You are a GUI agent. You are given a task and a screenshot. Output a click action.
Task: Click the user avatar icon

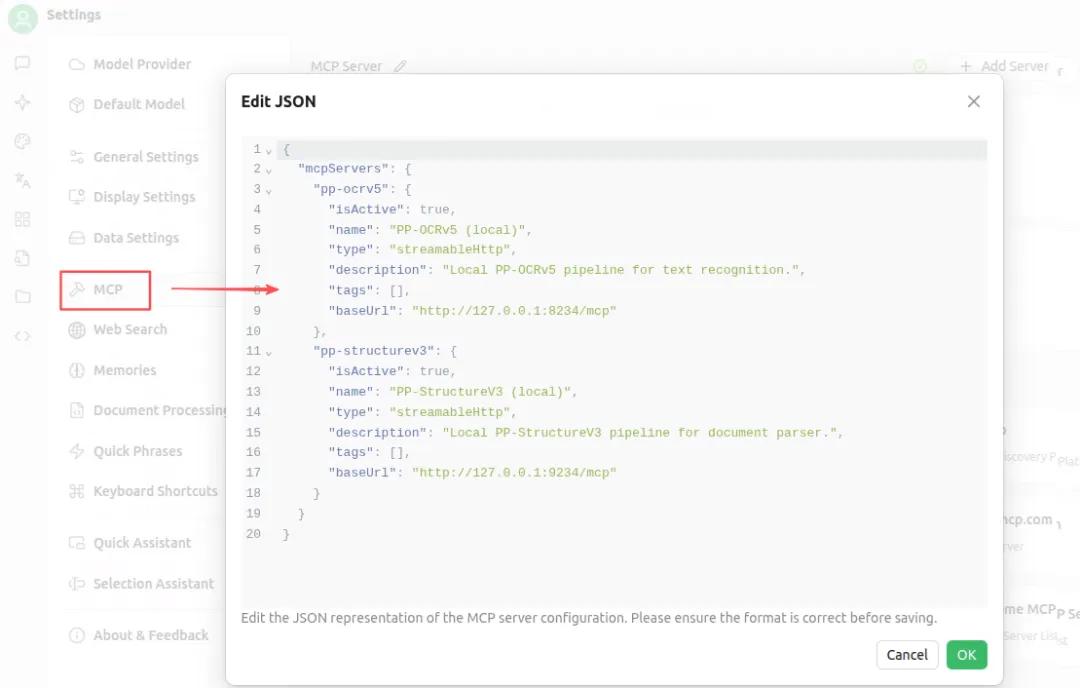pos(22,18)
